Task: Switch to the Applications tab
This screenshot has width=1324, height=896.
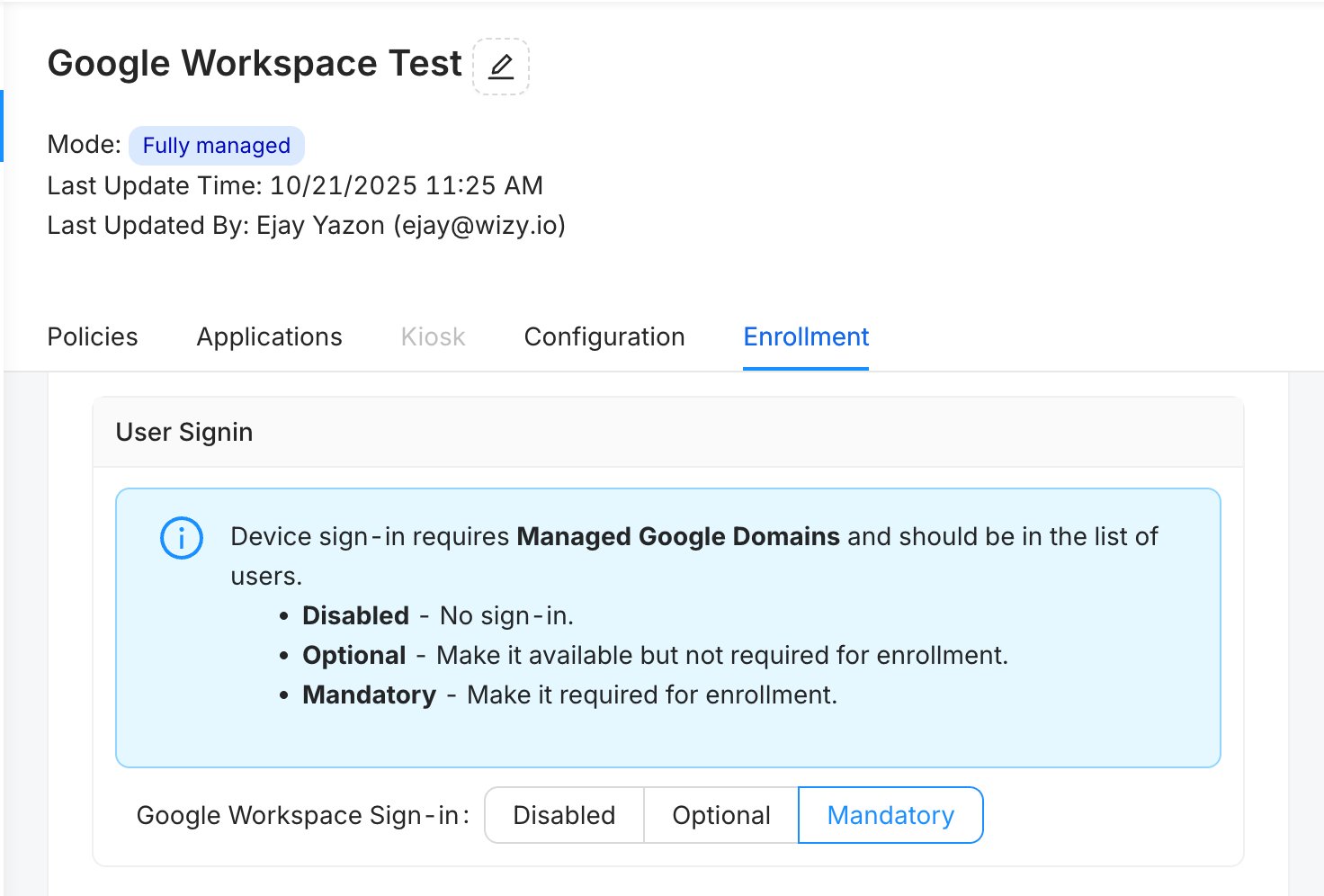Action: click(x=270, y=336)
